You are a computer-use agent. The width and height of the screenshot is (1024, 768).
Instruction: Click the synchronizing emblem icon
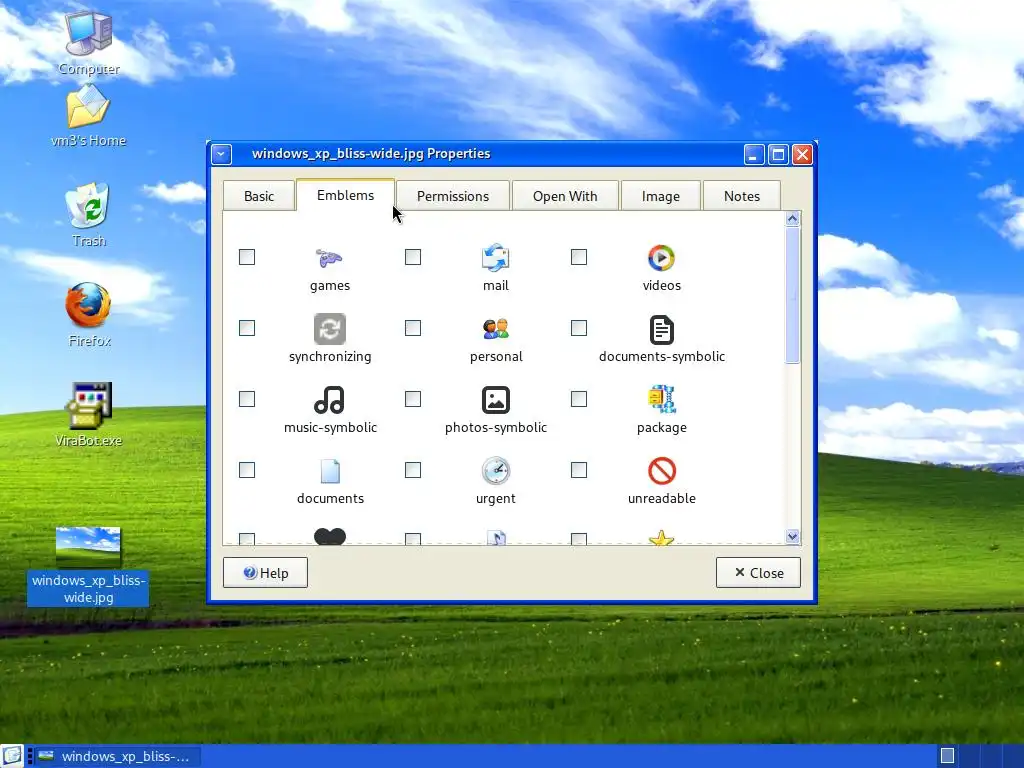pos(330,328)
